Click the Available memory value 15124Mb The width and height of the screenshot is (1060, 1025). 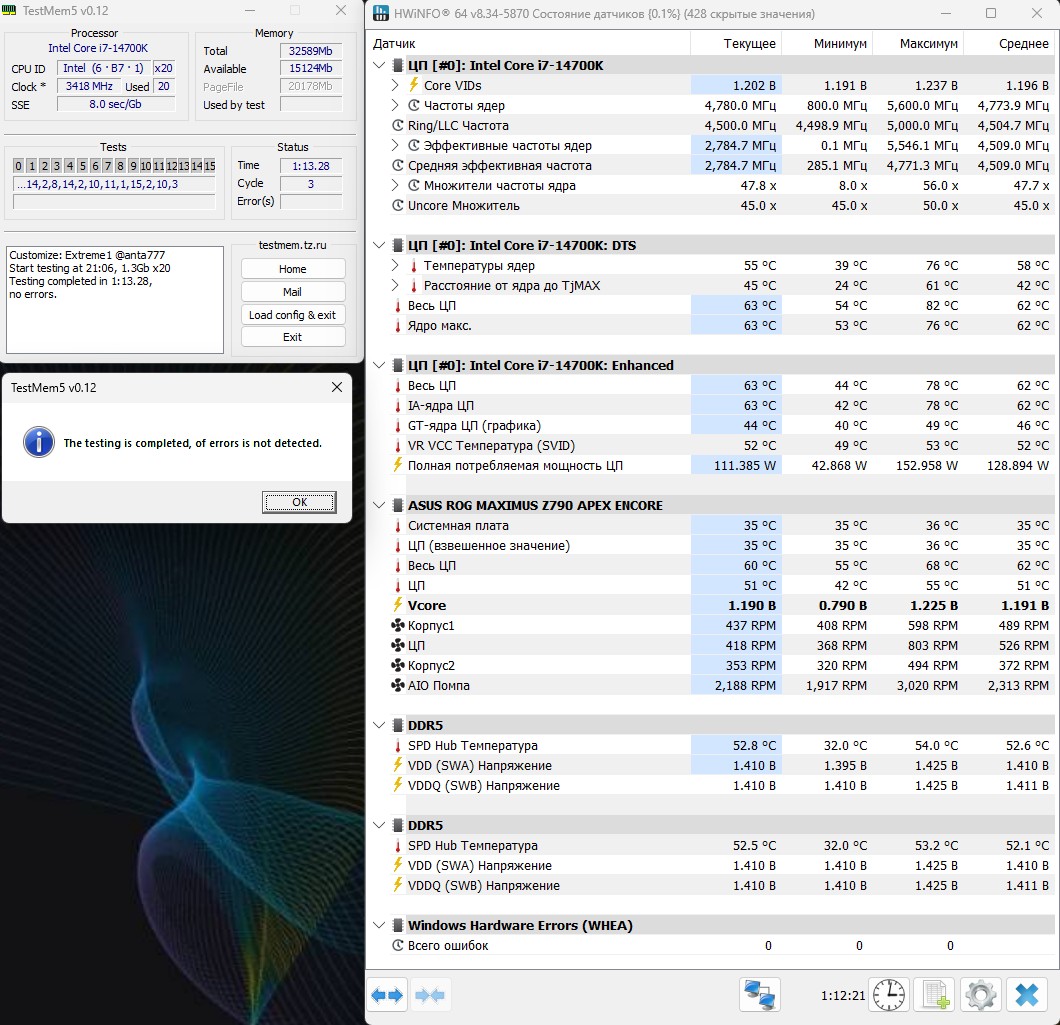point(311,68)
